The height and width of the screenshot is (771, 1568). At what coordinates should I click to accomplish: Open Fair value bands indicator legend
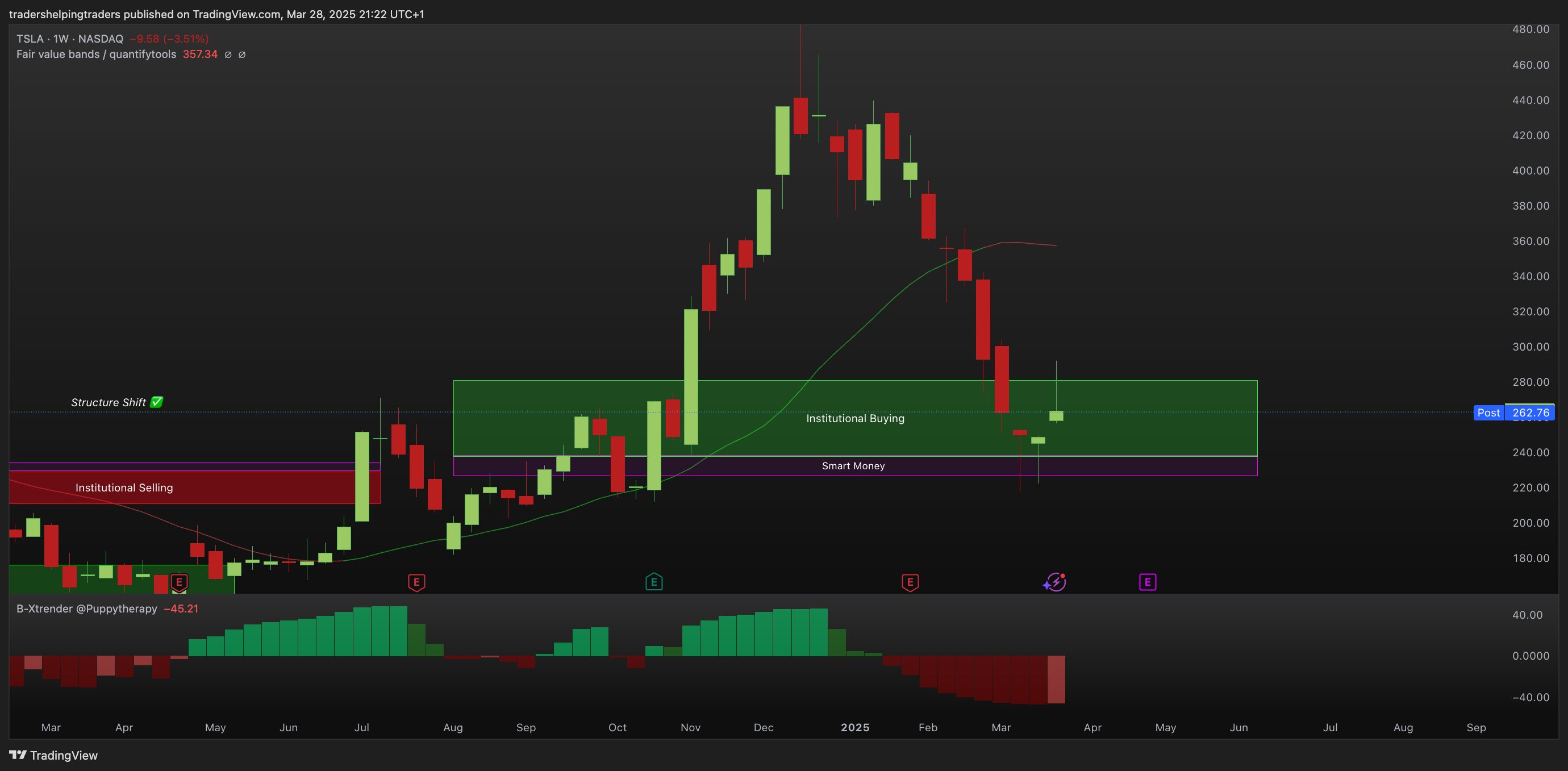click(96, 54)
